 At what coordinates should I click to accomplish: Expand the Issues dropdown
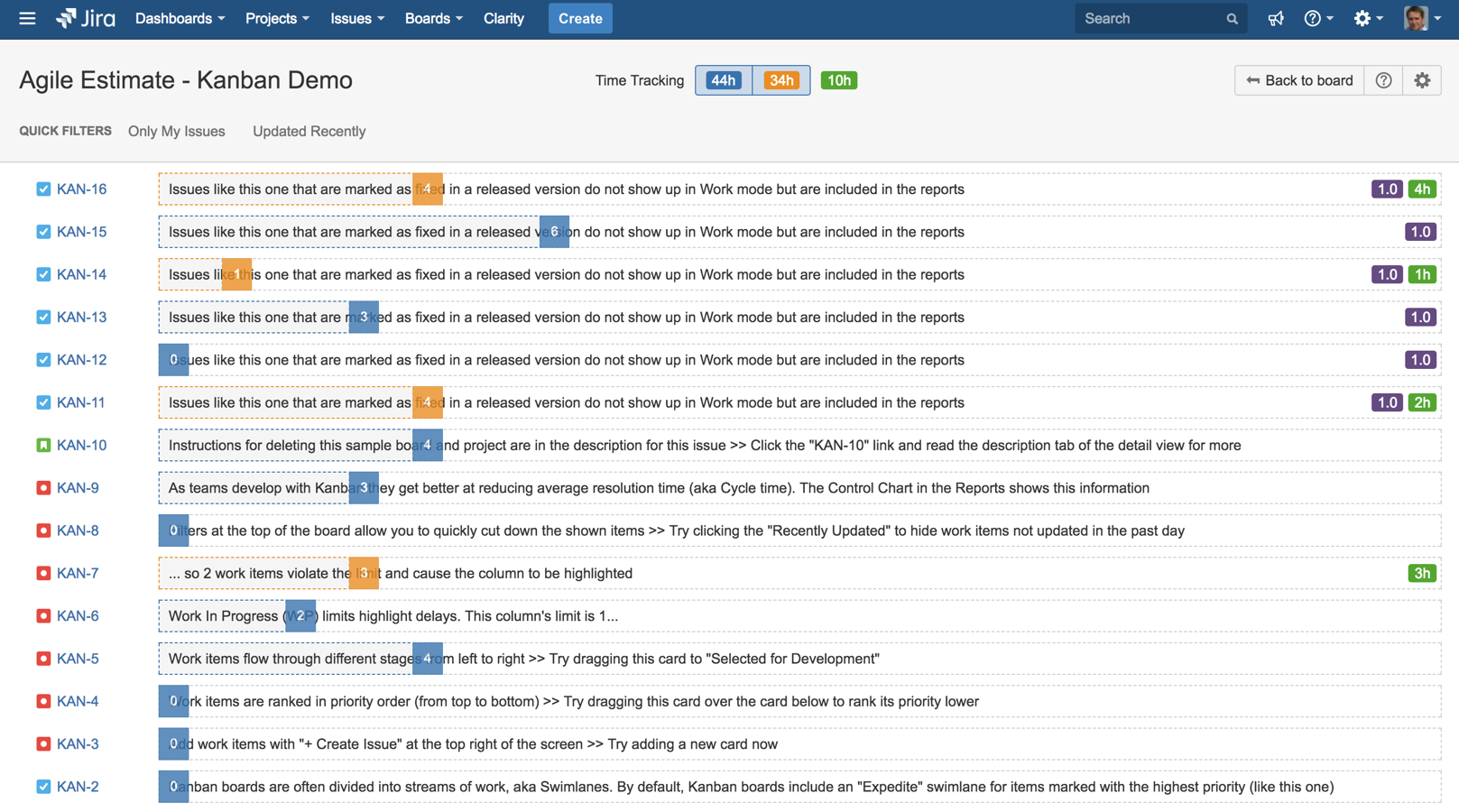click(x=356, y=18)
